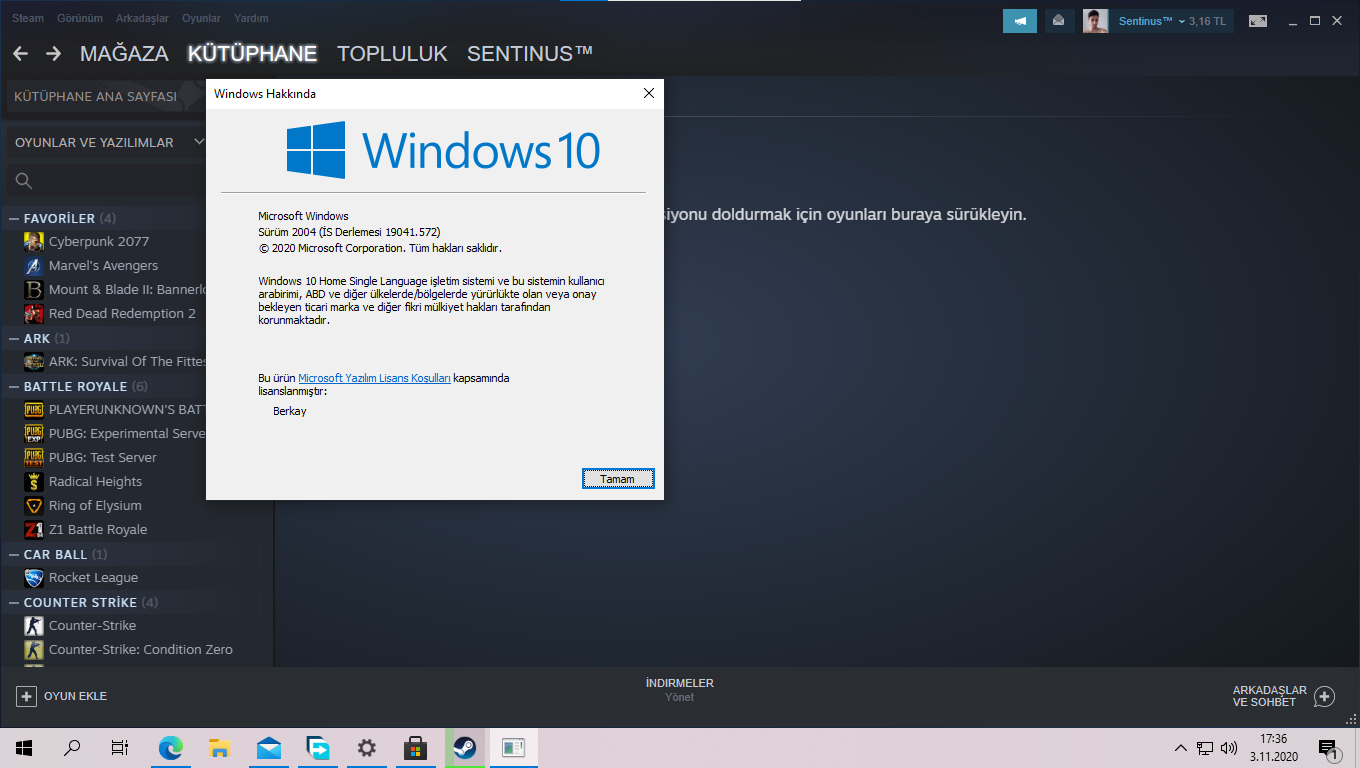Viewport: 1360px width, 768px height.
Task: Open Steam announcements megaphone icon
Action: click(x=1020, y=21)
